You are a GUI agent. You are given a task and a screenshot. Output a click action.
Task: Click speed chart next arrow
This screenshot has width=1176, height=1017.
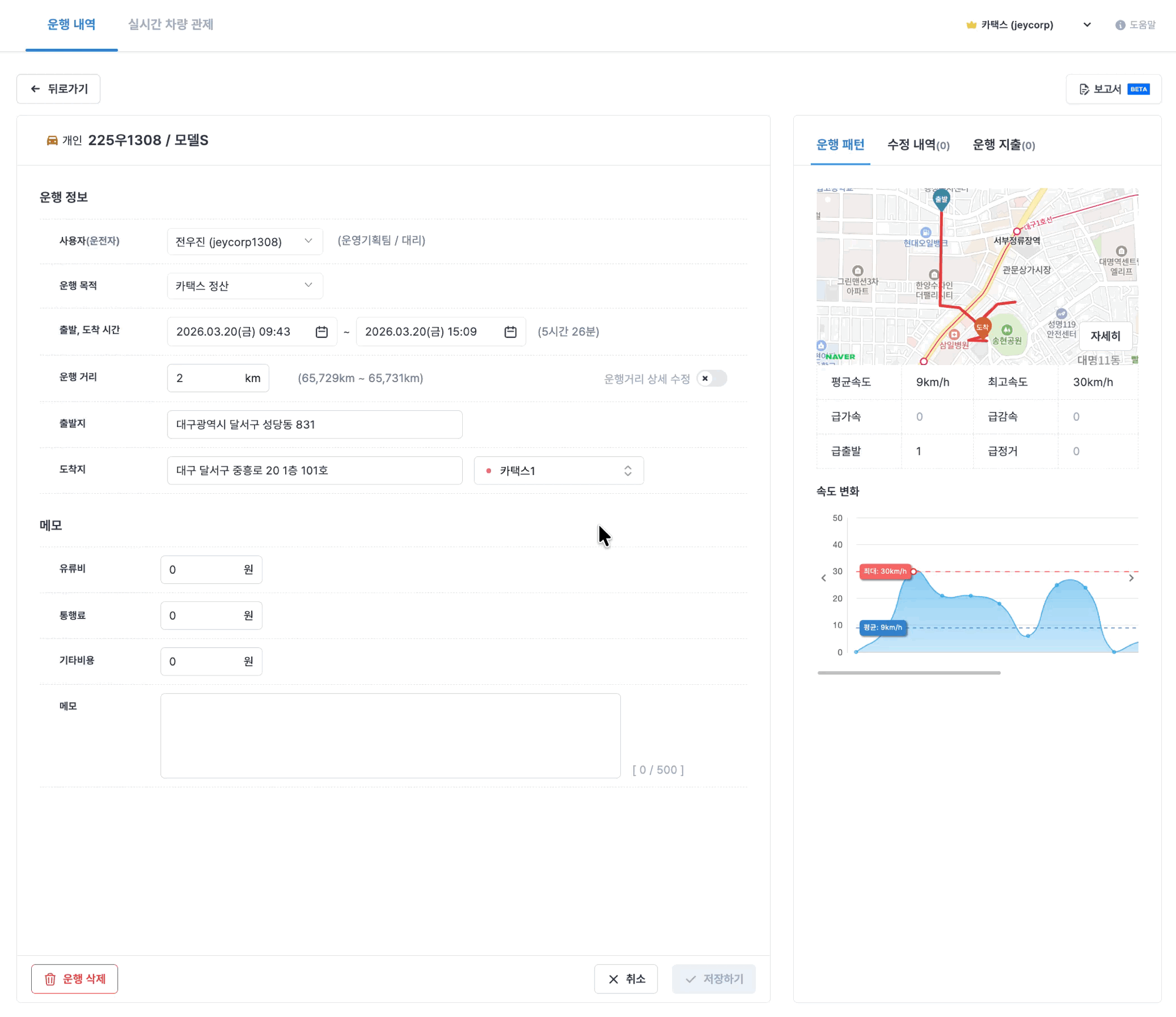pos(1131,578)
